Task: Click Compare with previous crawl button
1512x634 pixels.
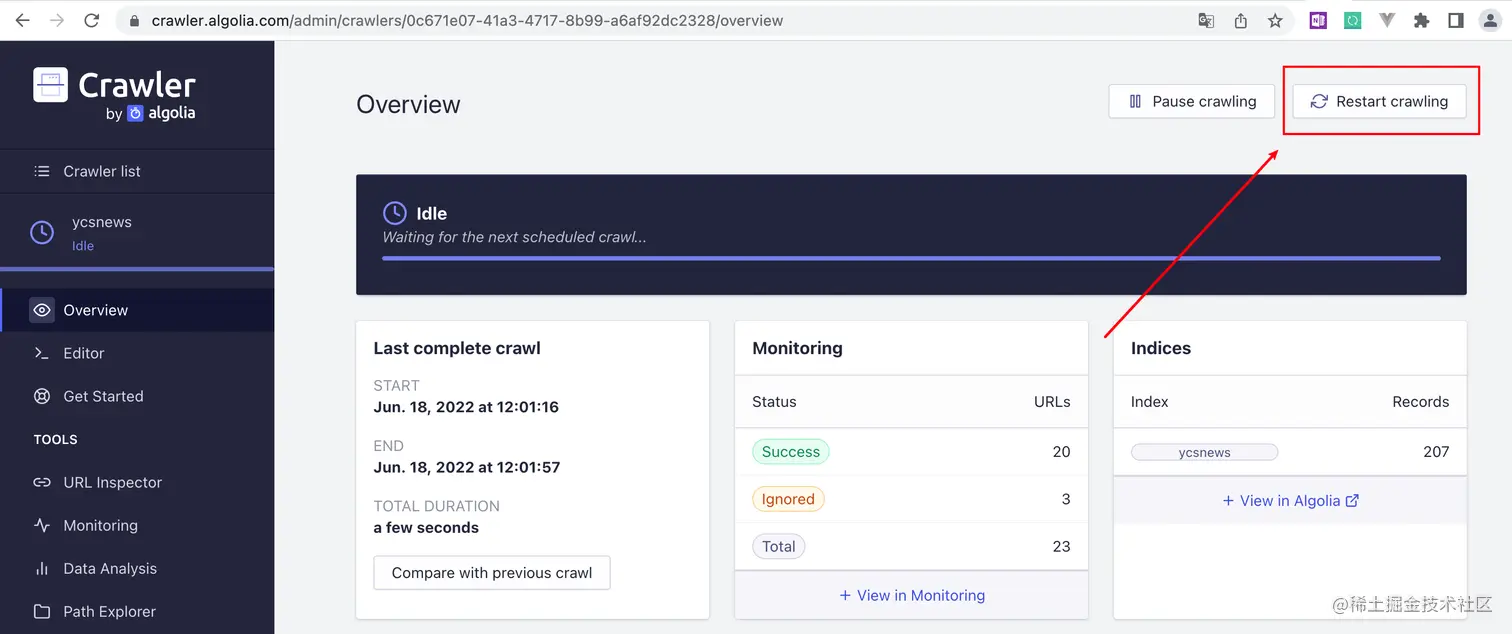Action: point(491,573)
